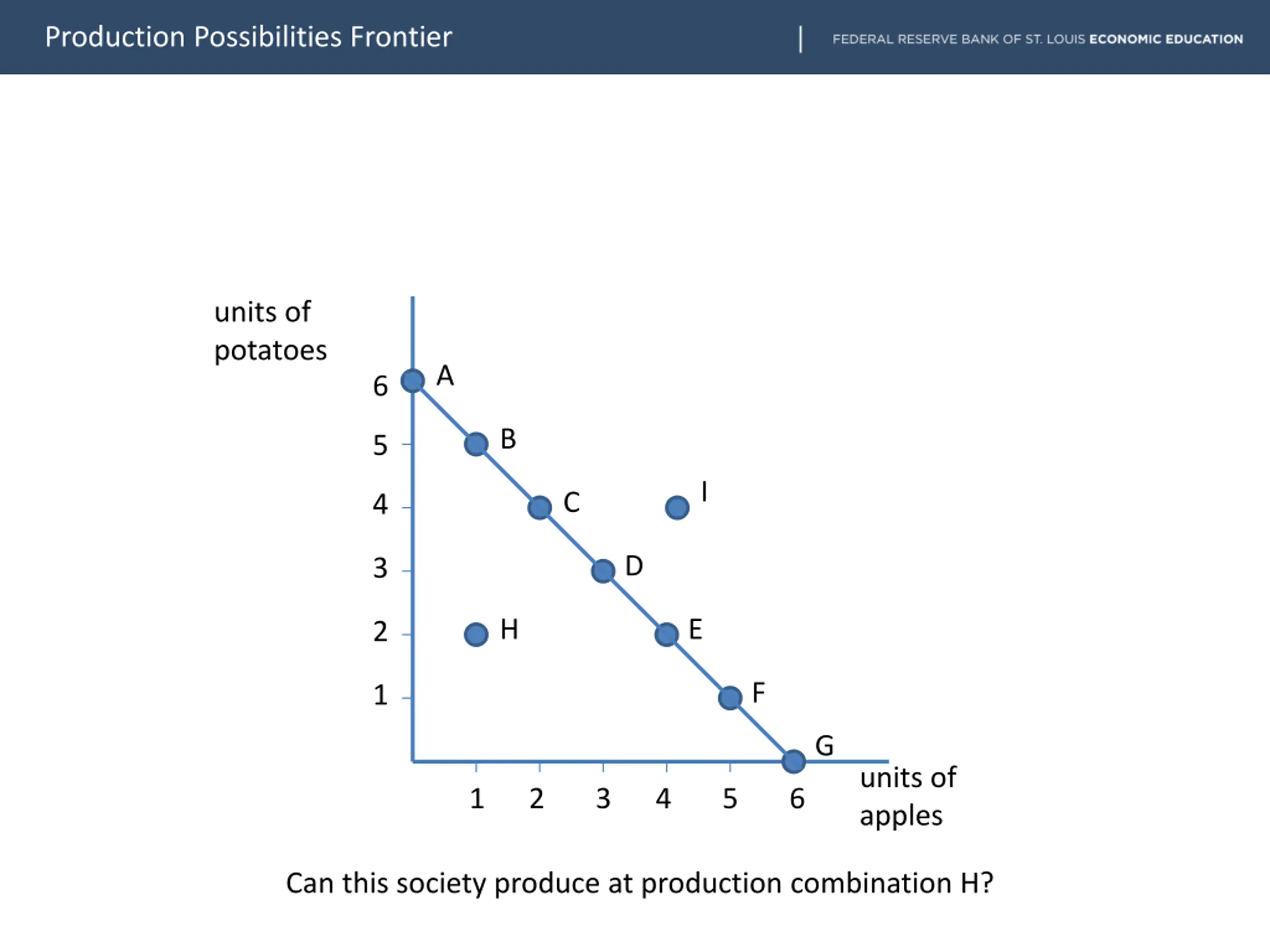Click the Production Possibilities Frontier title
This screenshot has height=952, width=1270.
click(249, 37)
